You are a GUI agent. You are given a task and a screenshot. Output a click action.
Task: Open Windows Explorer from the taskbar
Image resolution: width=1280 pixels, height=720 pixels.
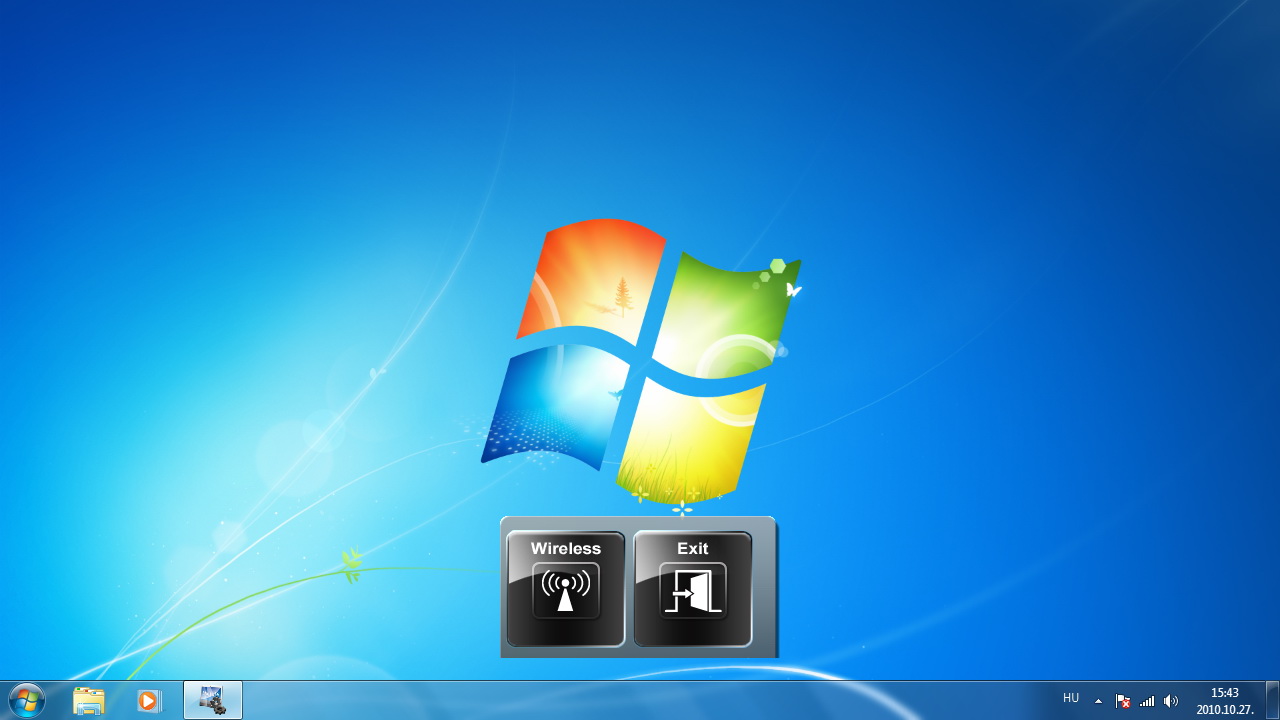tap(89, 700)
